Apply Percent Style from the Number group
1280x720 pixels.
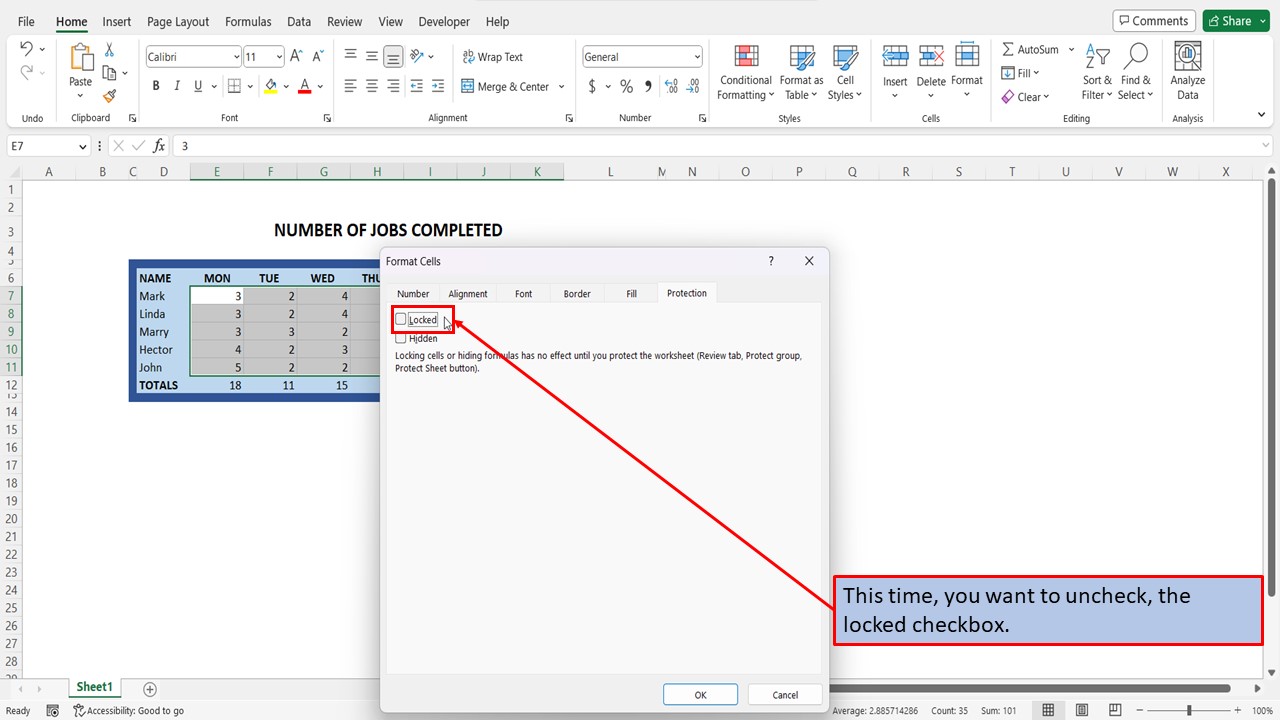[x=626, y=87]
